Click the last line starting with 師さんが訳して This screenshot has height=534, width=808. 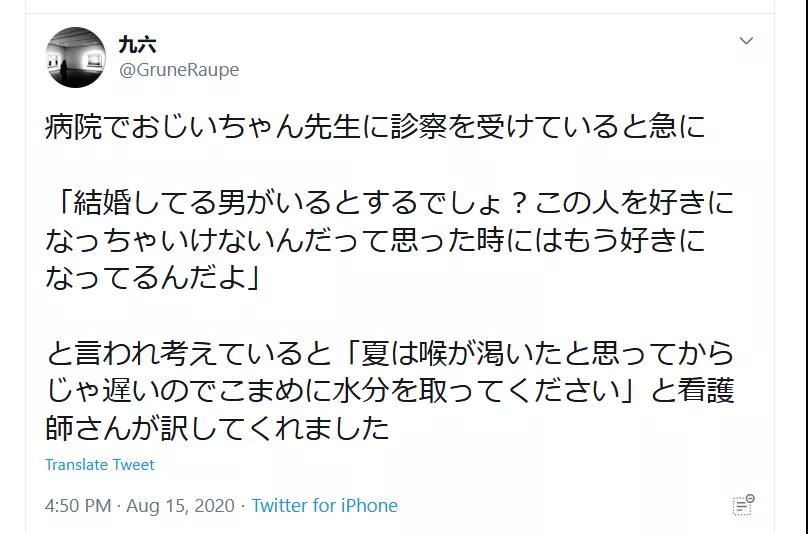coord(217,427)
